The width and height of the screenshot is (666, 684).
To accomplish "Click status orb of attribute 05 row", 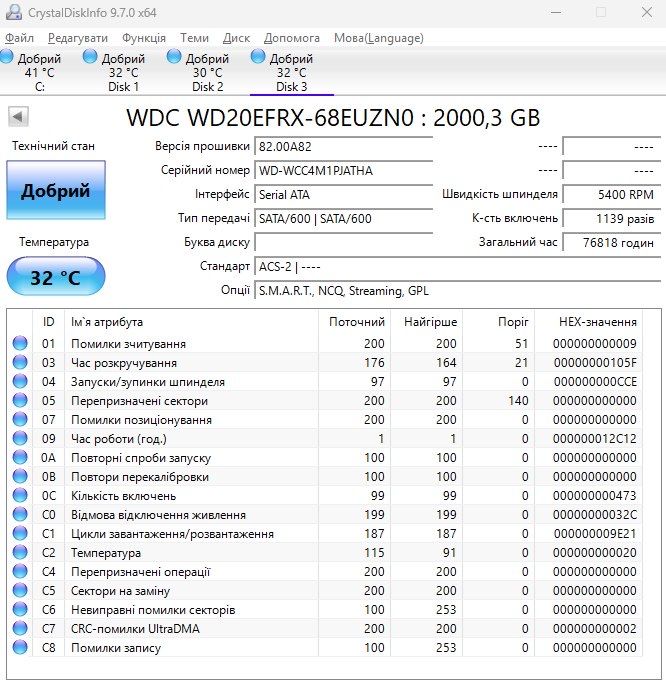I will tap(20, 400).
